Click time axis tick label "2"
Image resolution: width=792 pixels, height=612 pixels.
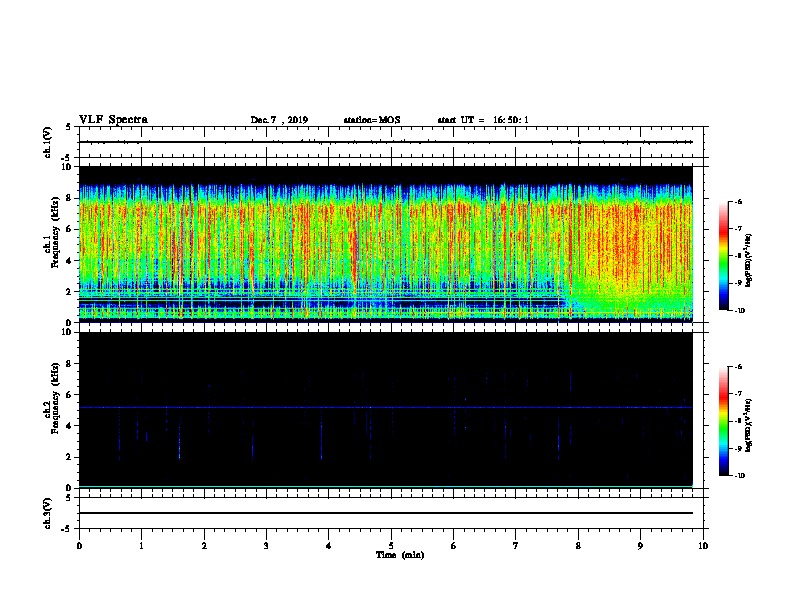tap(204, 545)
